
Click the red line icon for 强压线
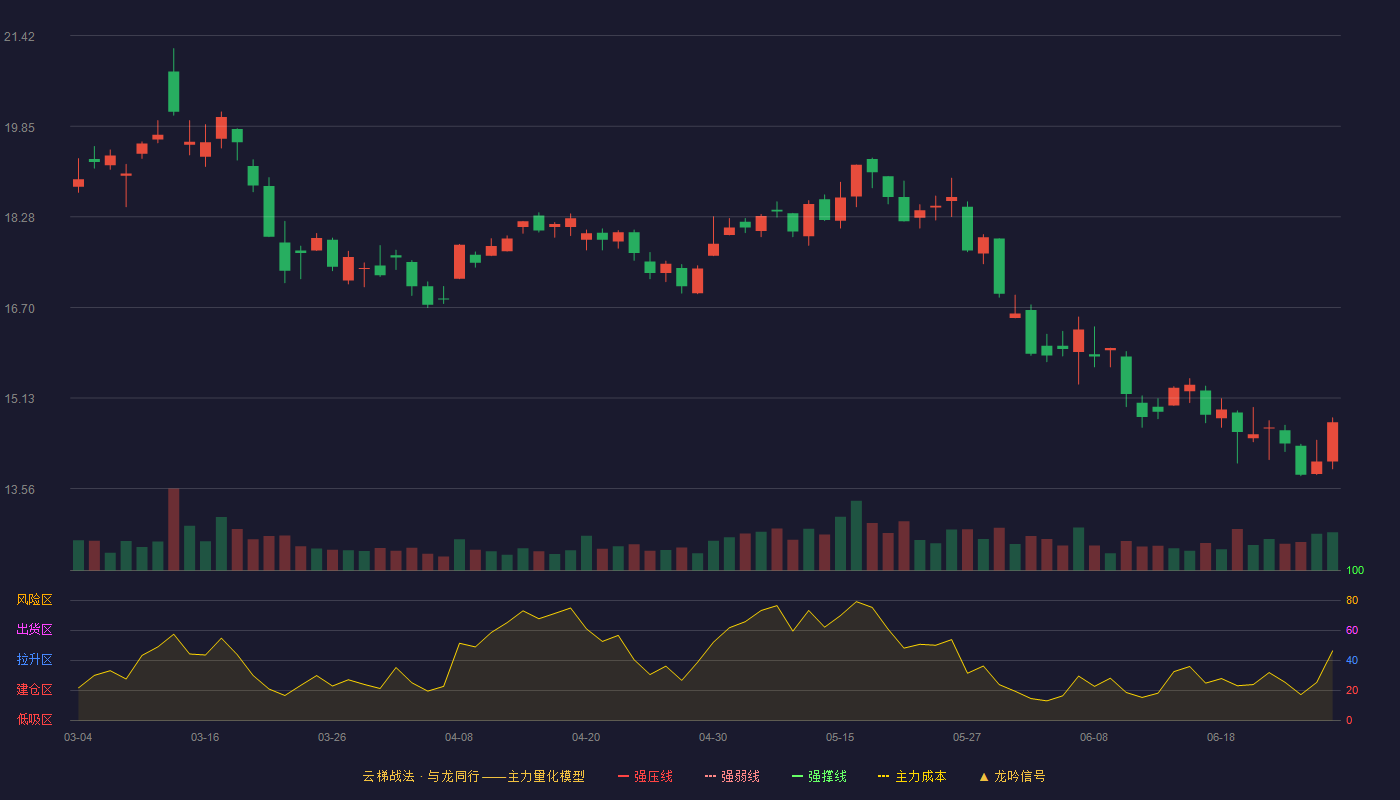click(x=623, y=776)
